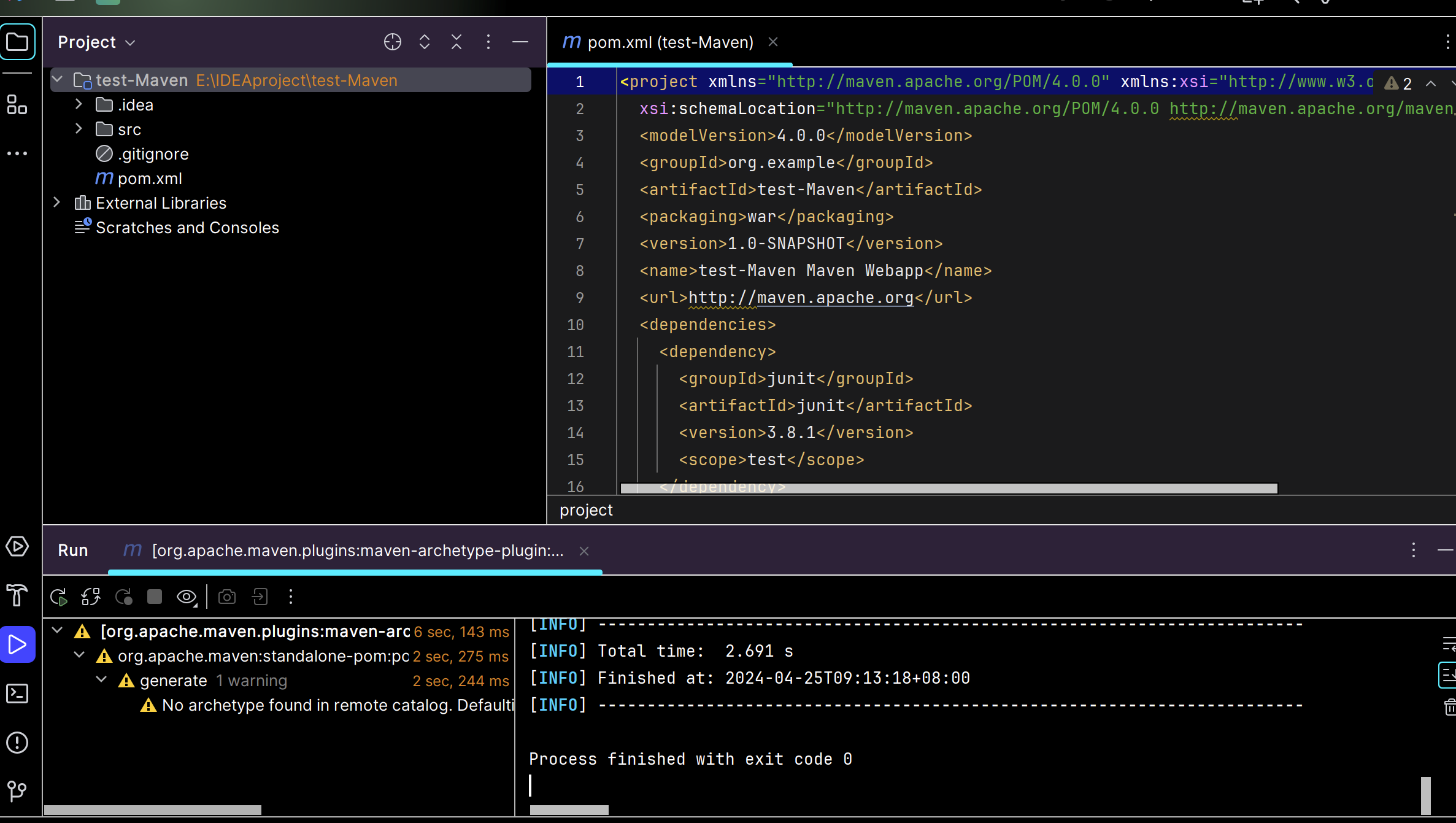This screenshot has height=823, width=1456.
Task: Expand External Libraries node
Action: [x=56, y=203]
